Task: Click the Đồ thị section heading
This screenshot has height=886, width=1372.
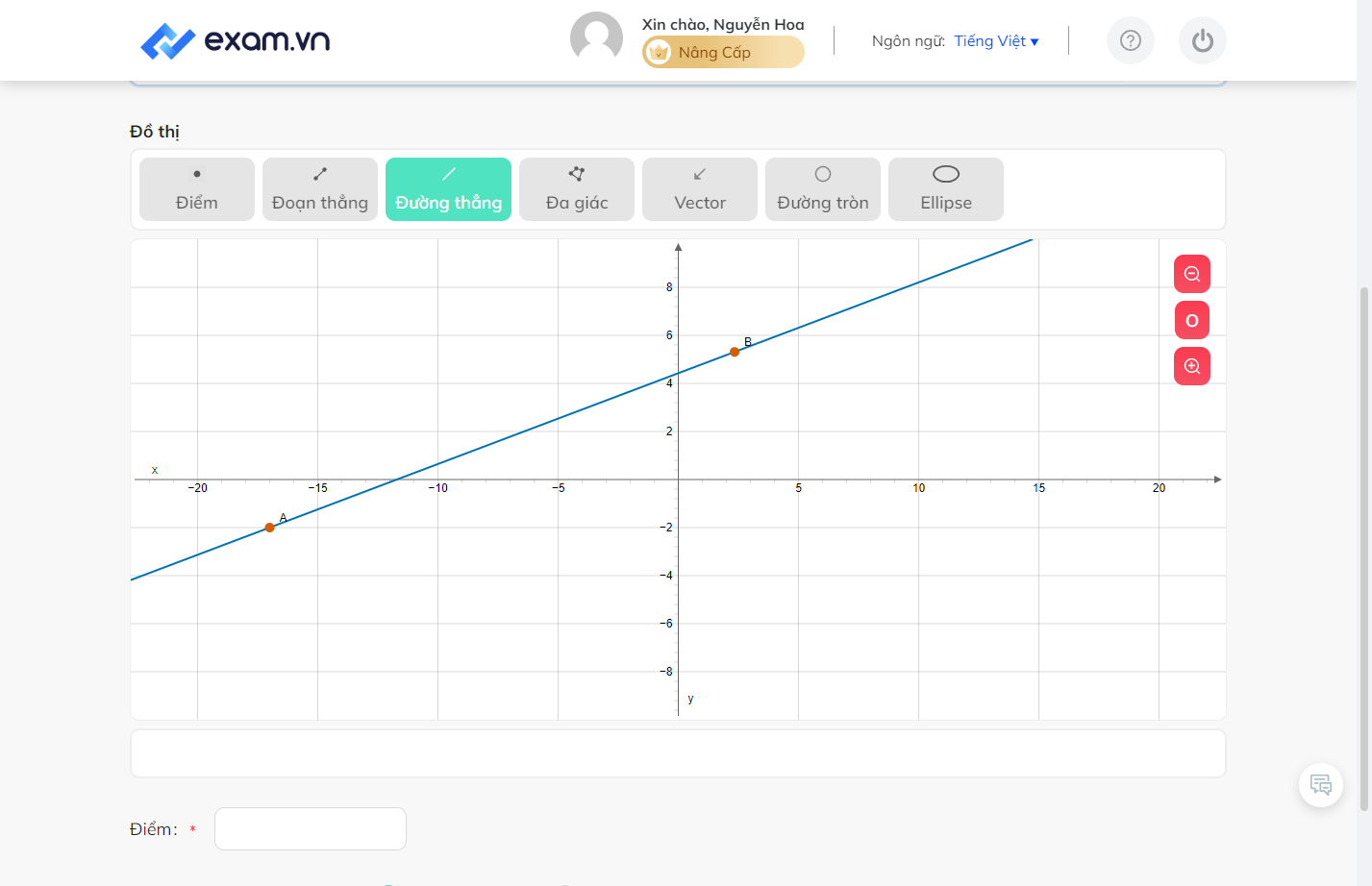Action: pos(155,132)
